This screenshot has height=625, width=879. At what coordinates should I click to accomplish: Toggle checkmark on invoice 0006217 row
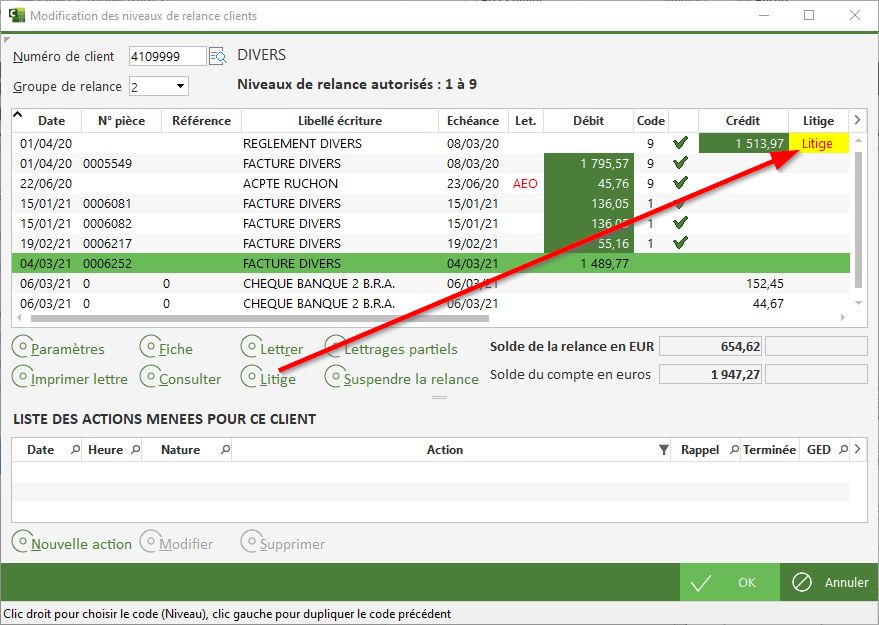tap(681, 243)
